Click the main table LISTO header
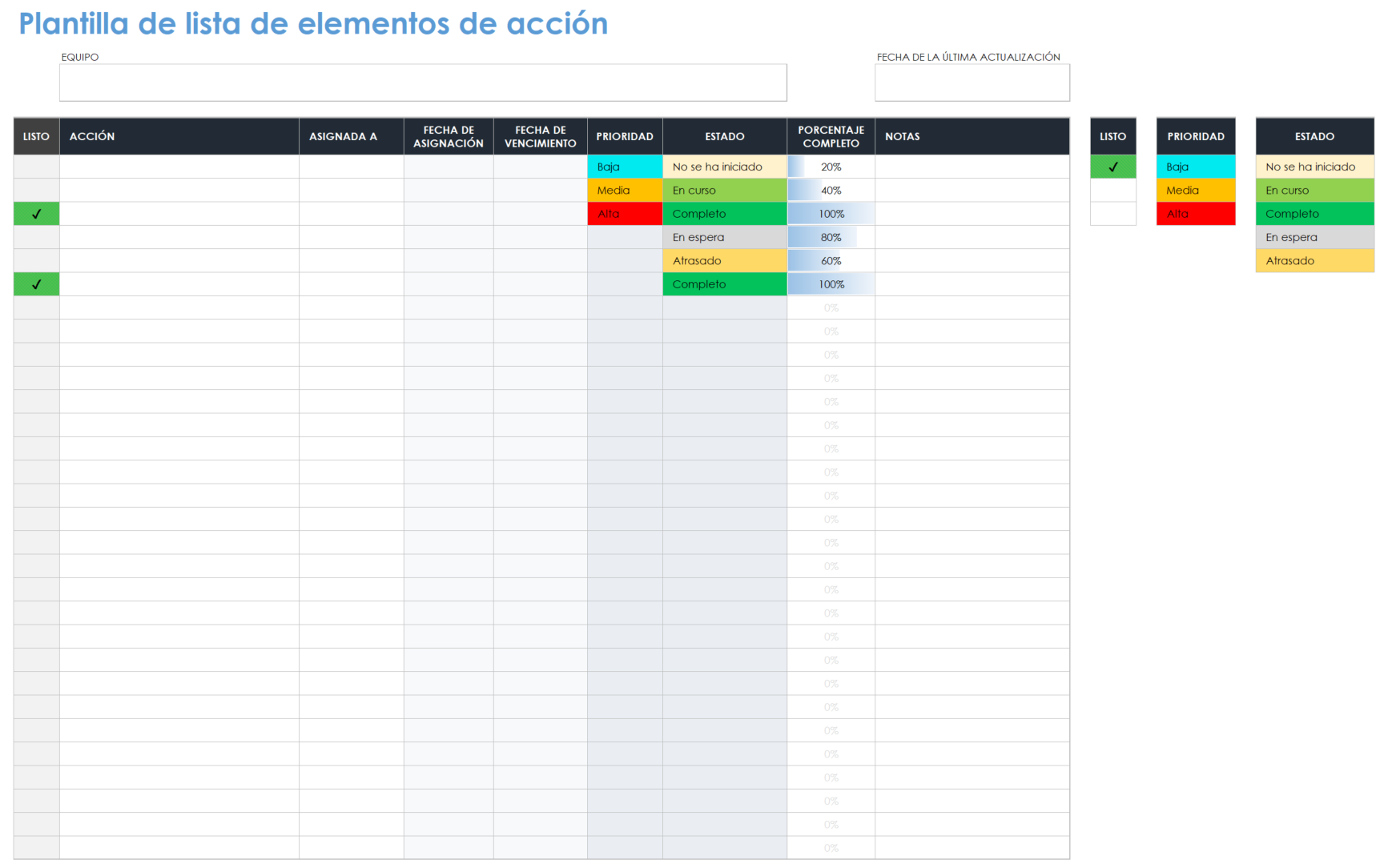The width and height of the screenshot is (1388, 868). [x=36, y=136]
